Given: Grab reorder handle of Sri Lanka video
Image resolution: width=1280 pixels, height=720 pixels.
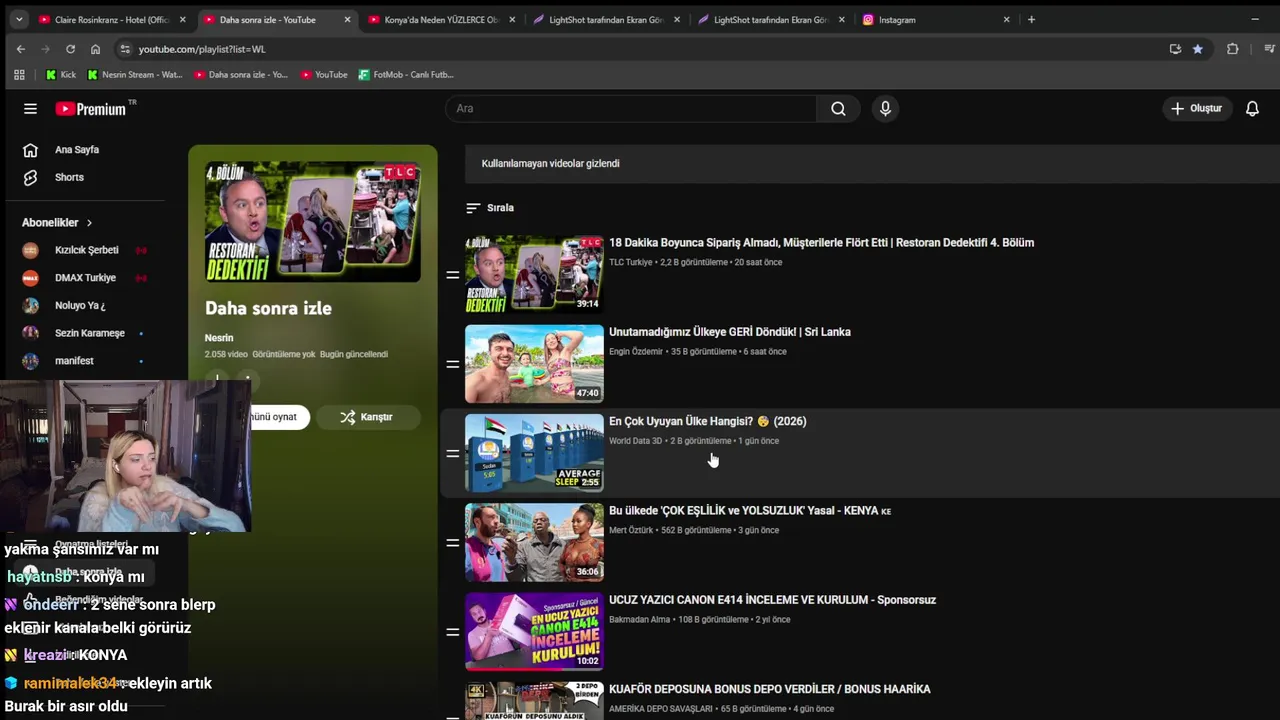Looking at the screenshot, I should 453,364.
